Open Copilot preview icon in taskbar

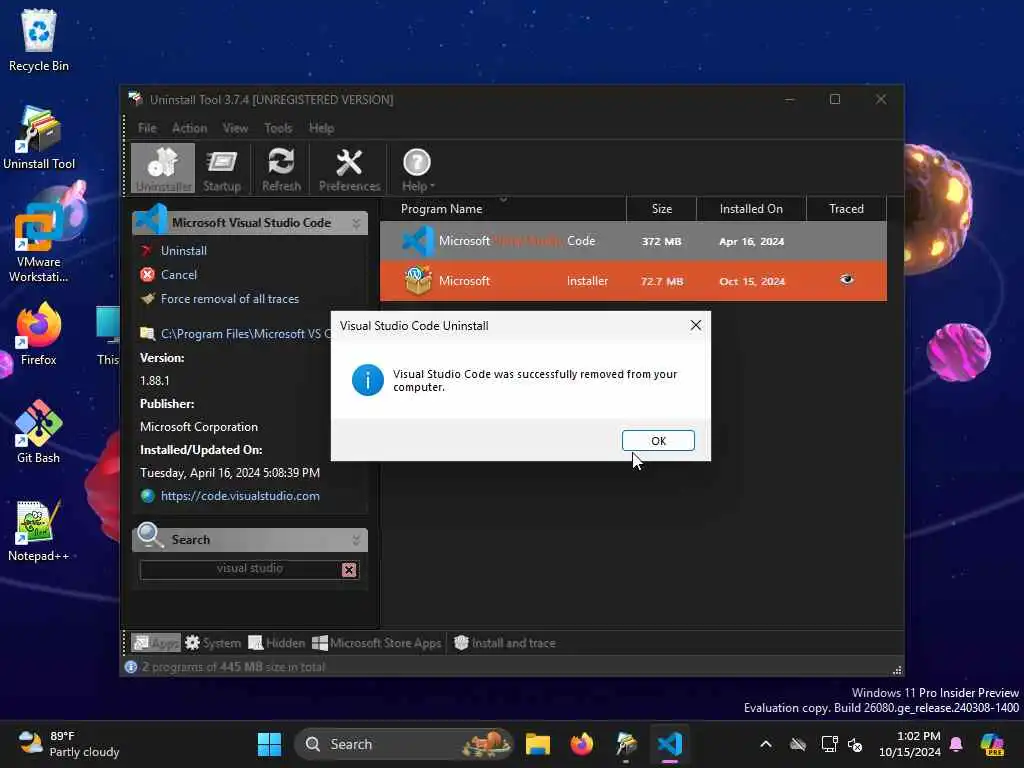tap(992, 744)
